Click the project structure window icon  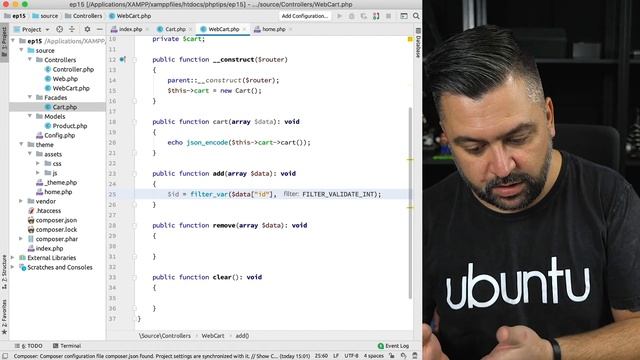point(404,16)
